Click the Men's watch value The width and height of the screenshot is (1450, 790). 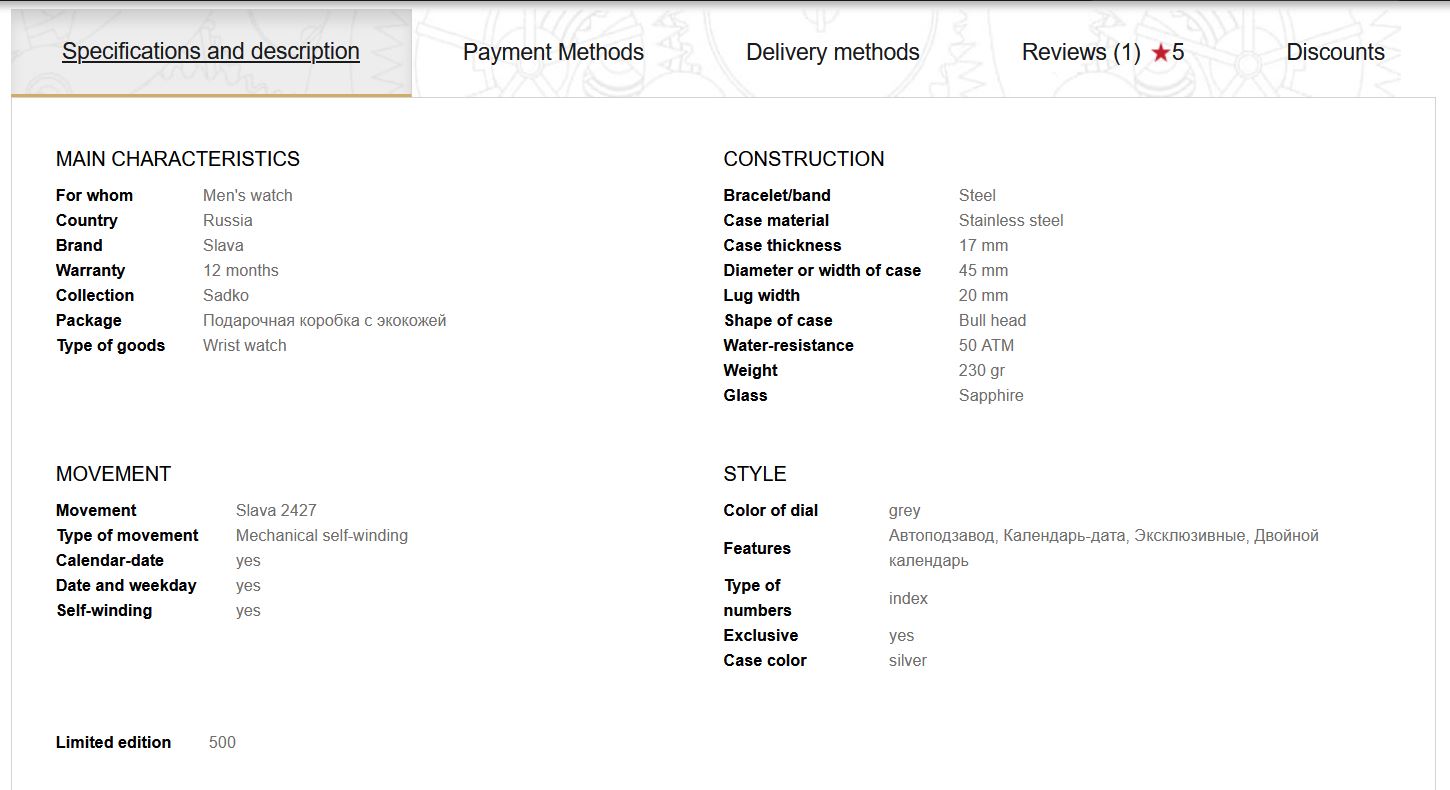coord(248,196)
